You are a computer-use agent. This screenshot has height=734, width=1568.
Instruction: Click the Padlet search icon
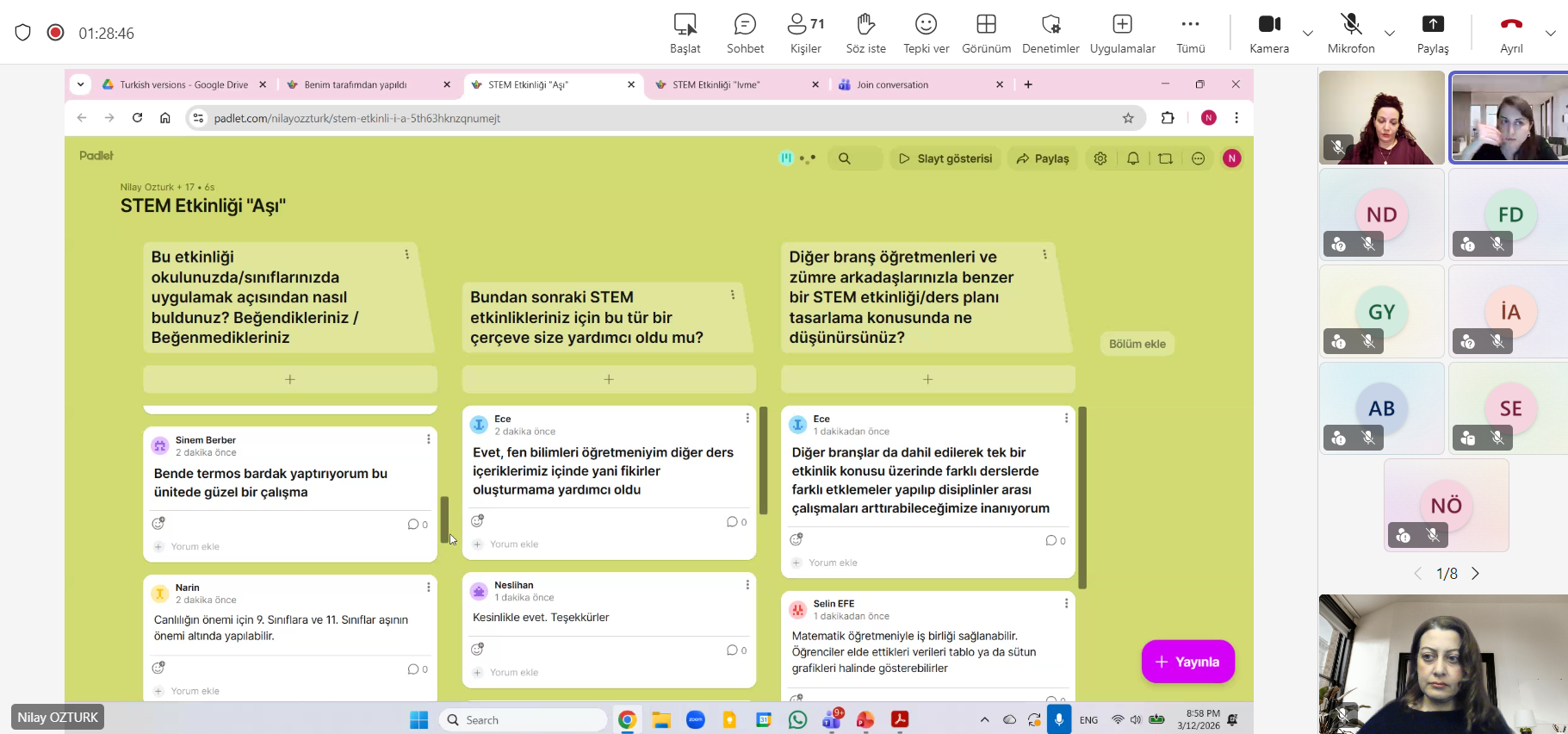(x=845, y=159)
